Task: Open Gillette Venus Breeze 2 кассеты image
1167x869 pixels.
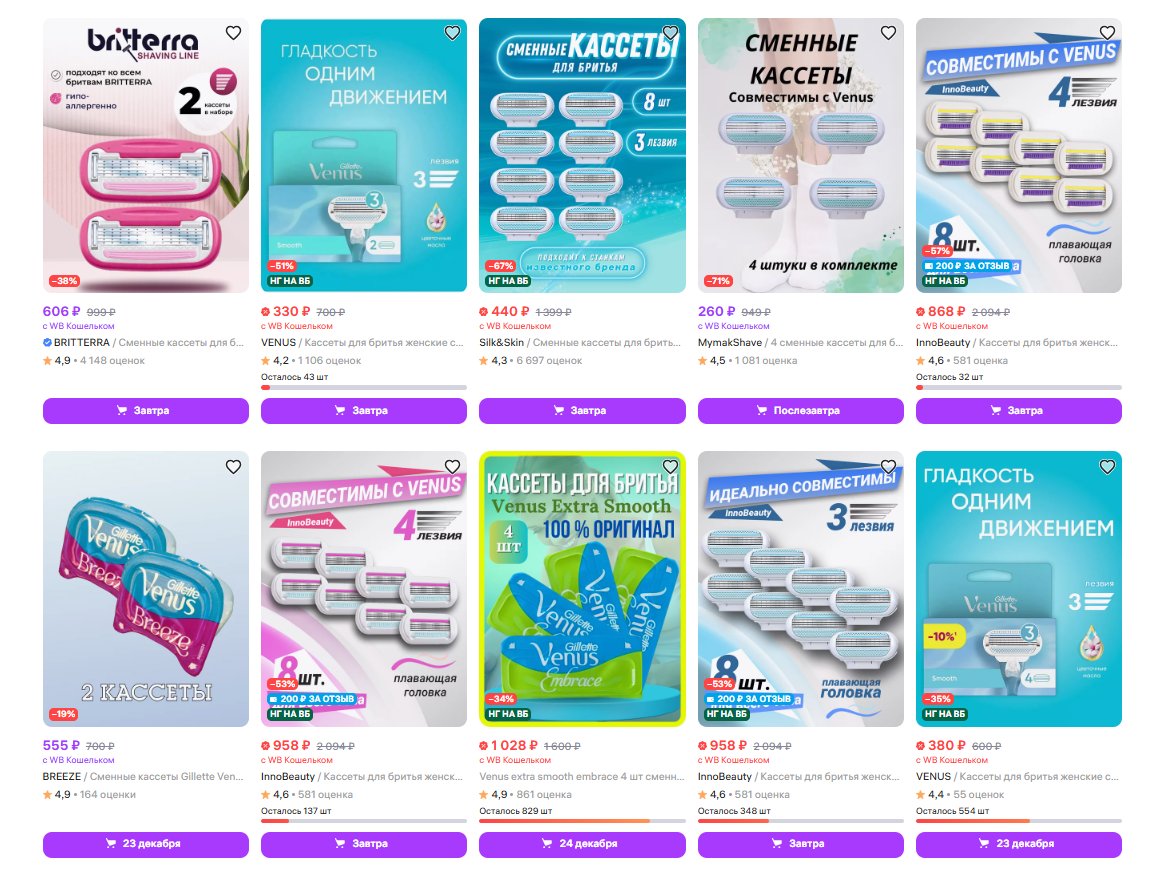Action: pos(146,589)
